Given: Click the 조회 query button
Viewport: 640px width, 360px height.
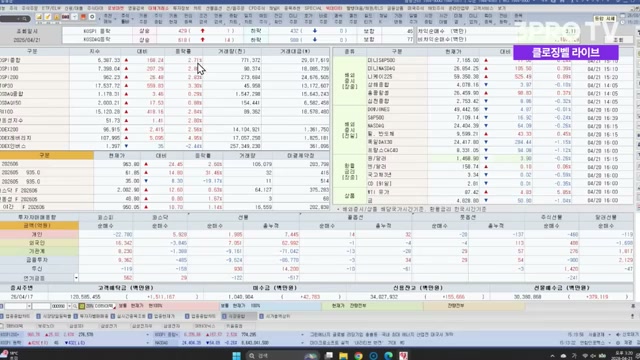Looking at the screenshot, I should [618, 40].
